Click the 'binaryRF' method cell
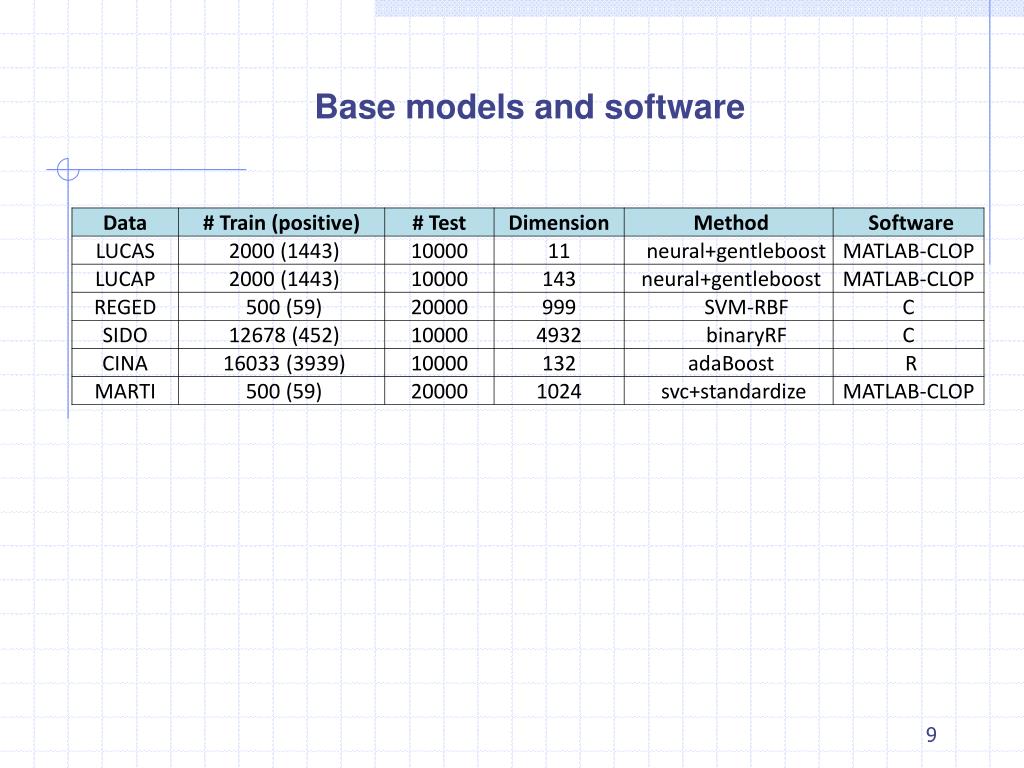 pos(729,335)
